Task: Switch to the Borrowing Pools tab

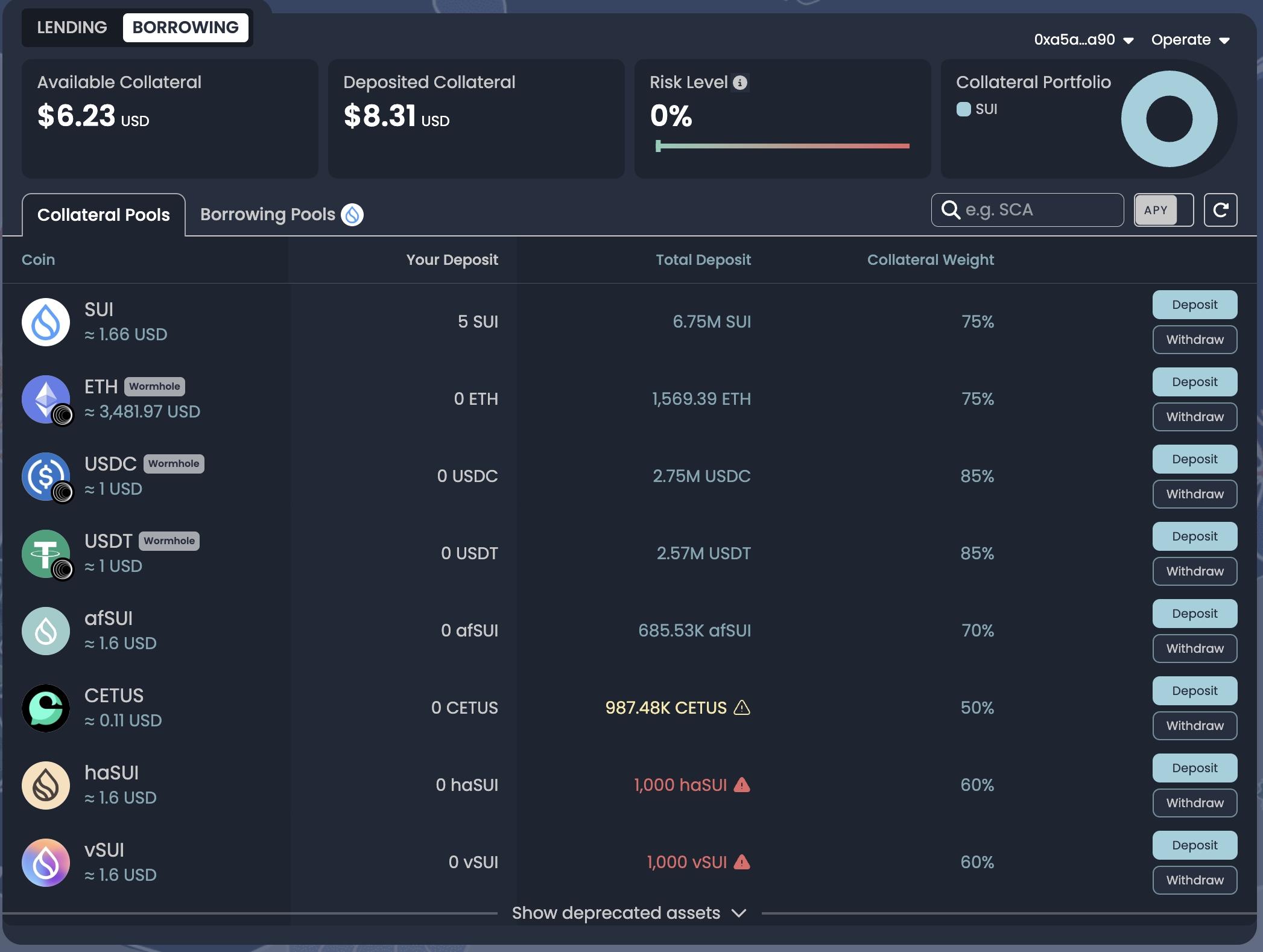Action: (281, 215)
